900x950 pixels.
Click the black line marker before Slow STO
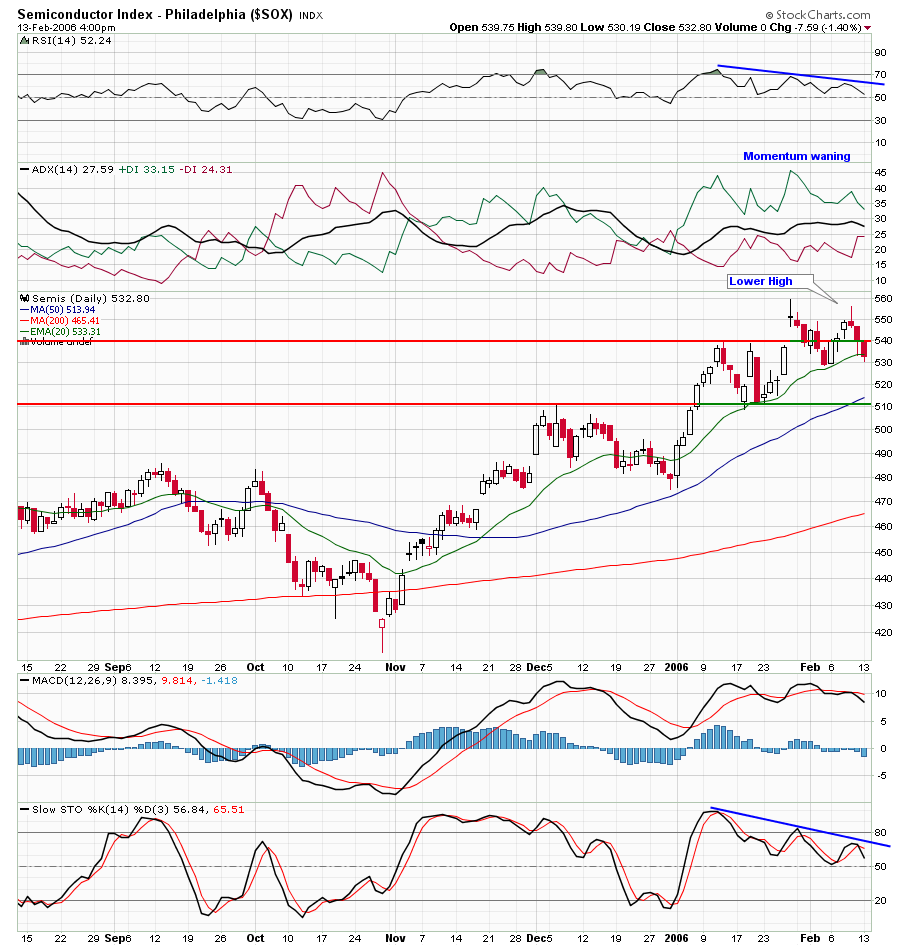click(24, 809)
